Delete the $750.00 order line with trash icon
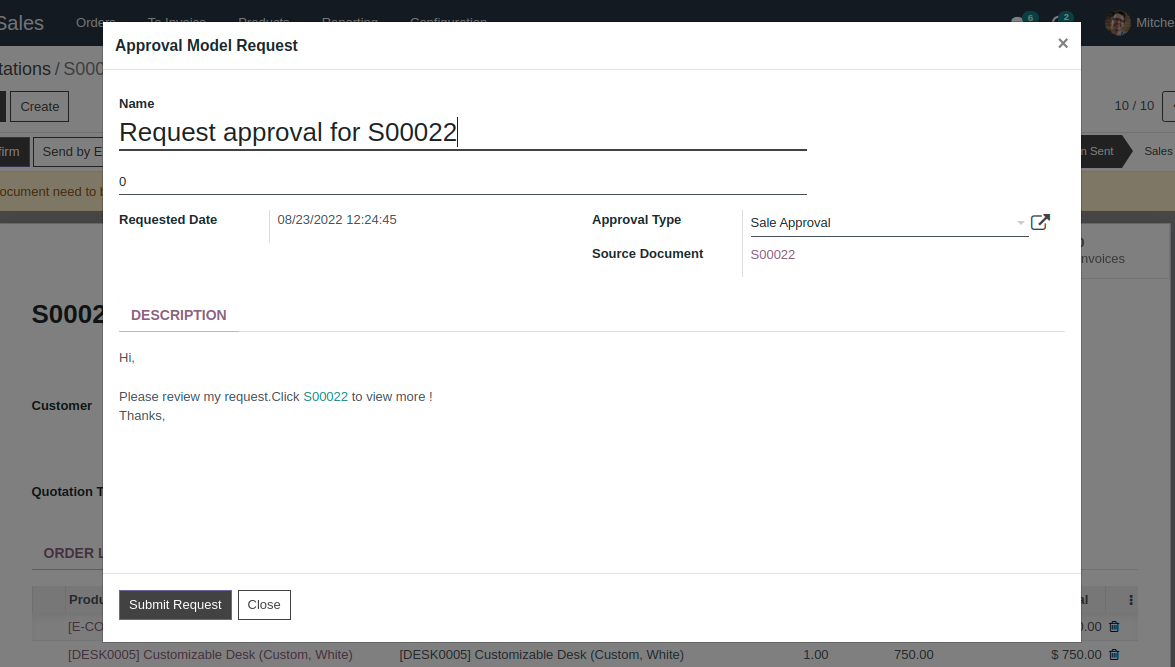 [x=1114, y=655]
